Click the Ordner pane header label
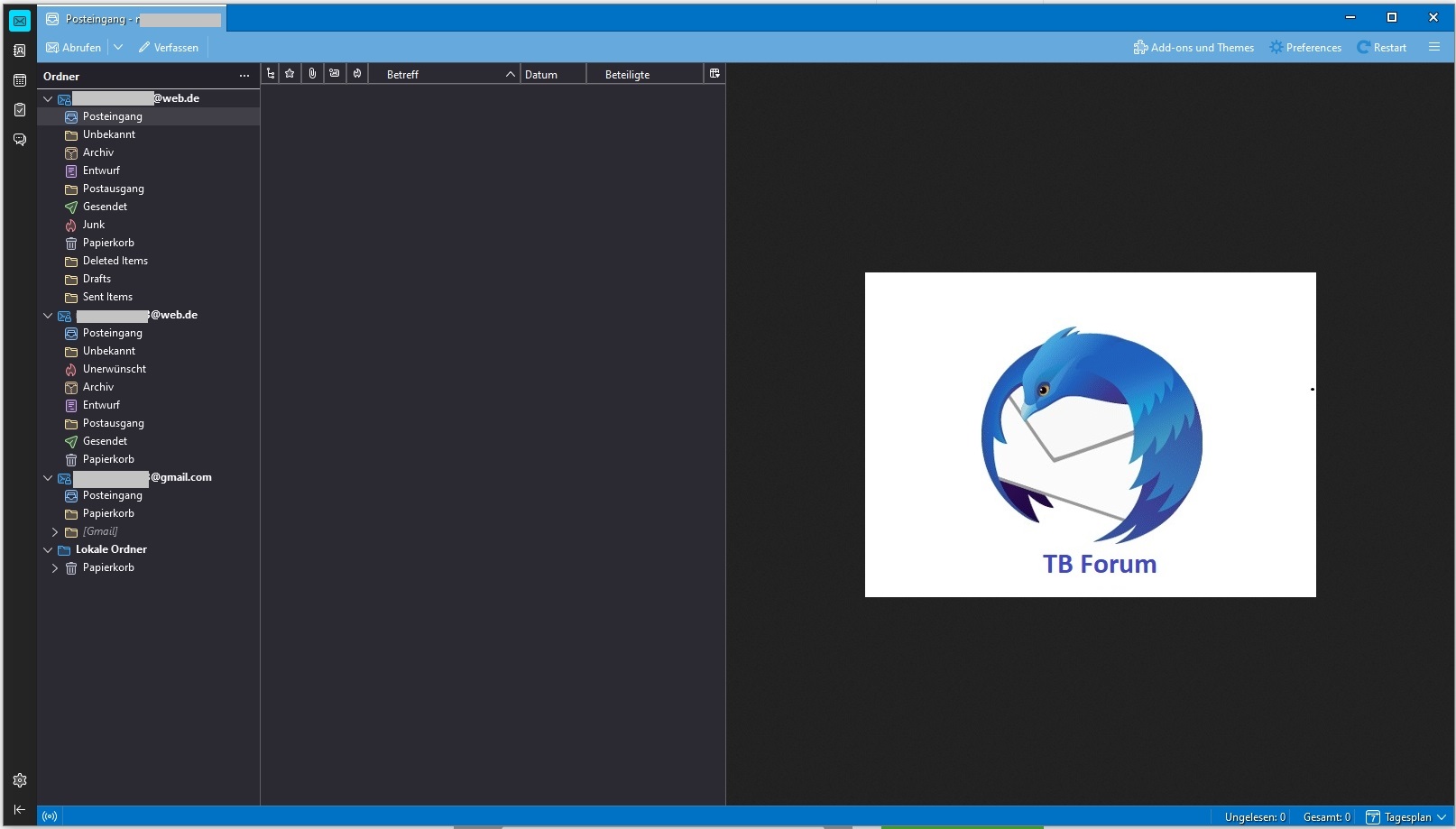Viewport: 1456px width, 829px height. (61, 77)
